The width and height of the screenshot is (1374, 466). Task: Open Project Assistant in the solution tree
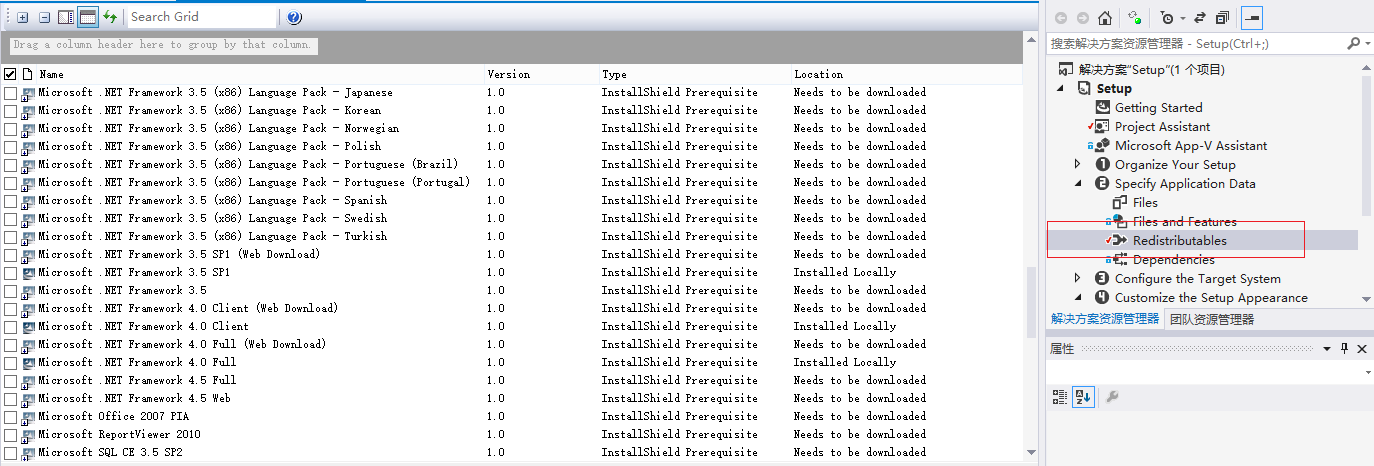pyautogui.click(x=1162, y=127)
